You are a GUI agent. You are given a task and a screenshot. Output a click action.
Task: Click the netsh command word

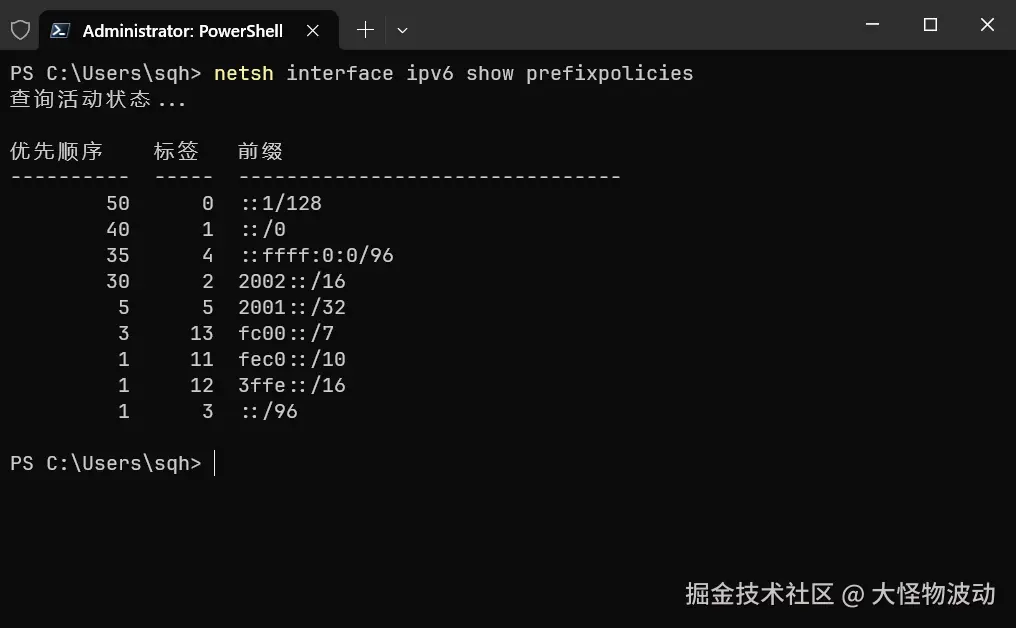pyautogui.click(x=243, y=73)
